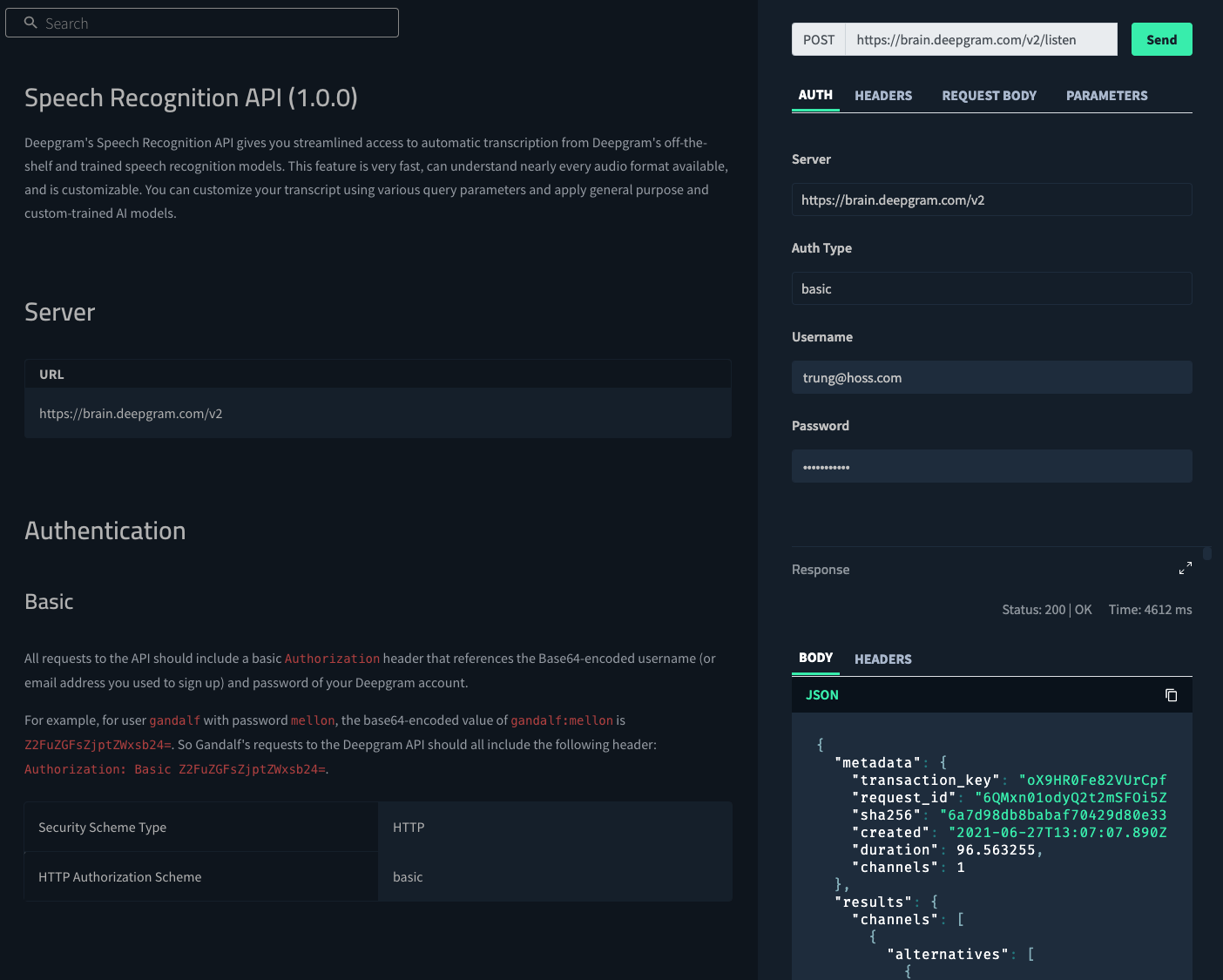Click the Server address field
Screen dimensions: 1223x980
(991, 199)
